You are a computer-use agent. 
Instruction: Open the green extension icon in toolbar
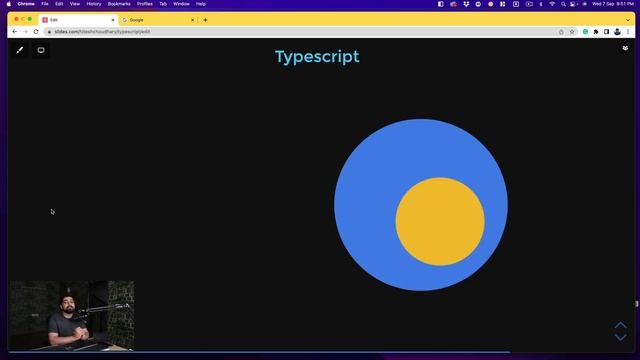pyautogui.click(x=585, y=31)
